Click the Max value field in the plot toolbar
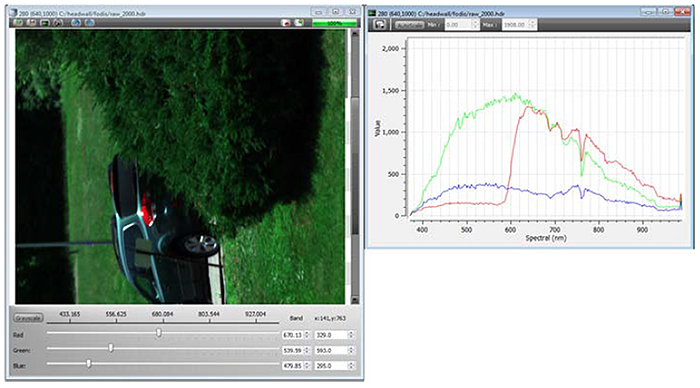Screen dimensions: 700x388 coord(519,25)
